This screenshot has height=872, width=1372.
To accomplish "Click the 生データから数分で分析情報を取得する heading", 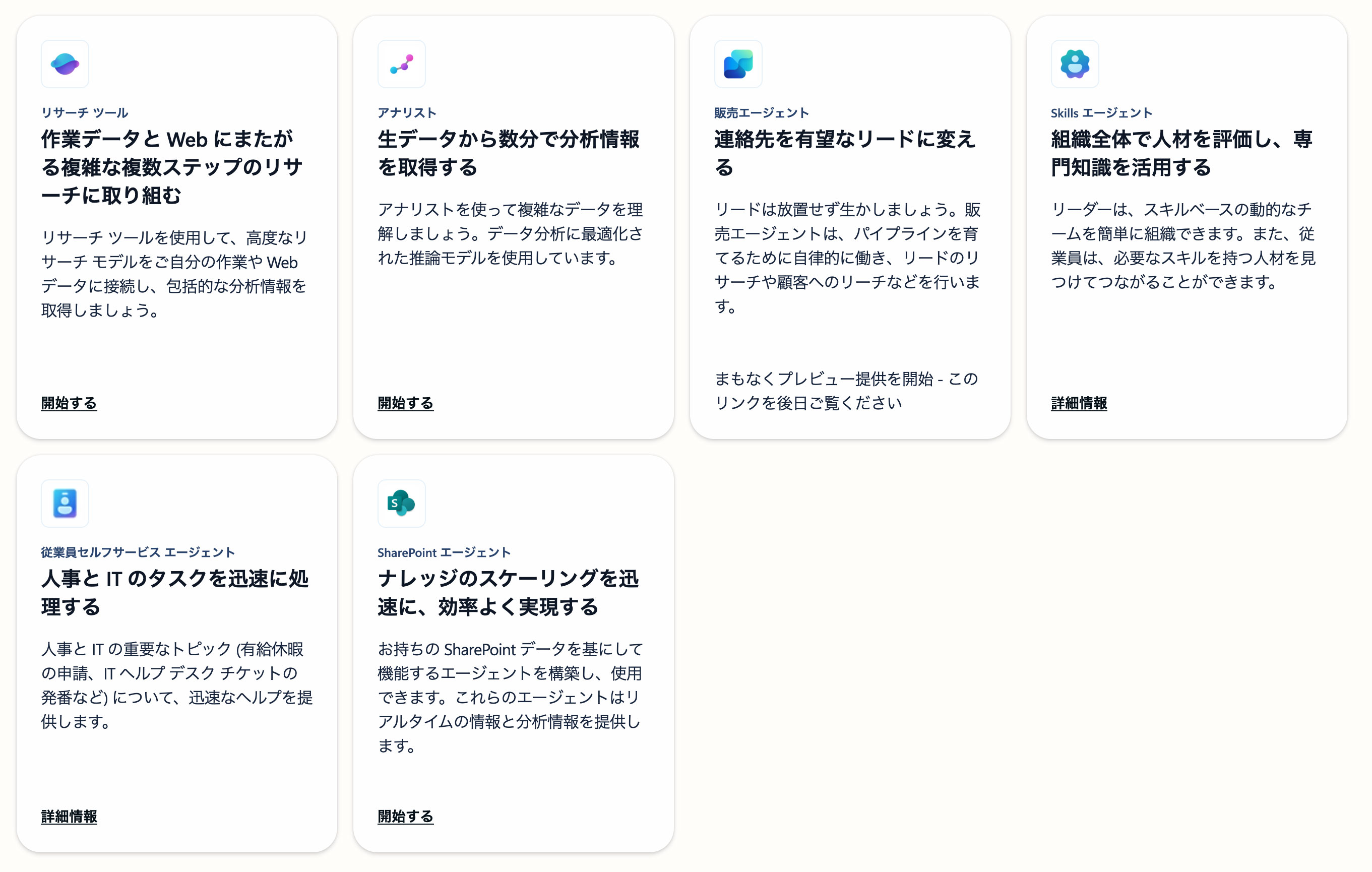I will [508, 153].
